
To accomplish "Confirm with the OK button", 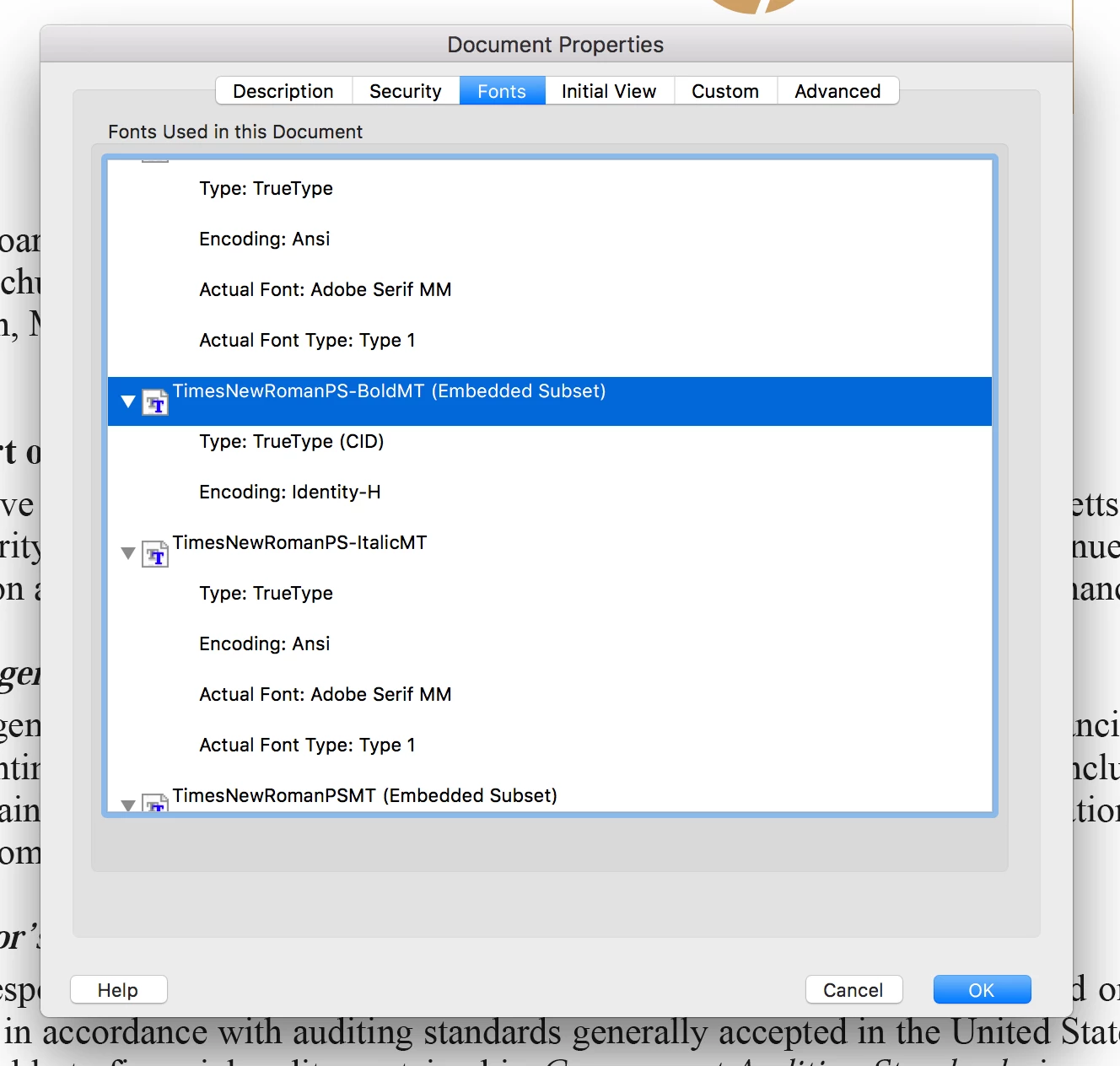I will (x=982, y=990).
